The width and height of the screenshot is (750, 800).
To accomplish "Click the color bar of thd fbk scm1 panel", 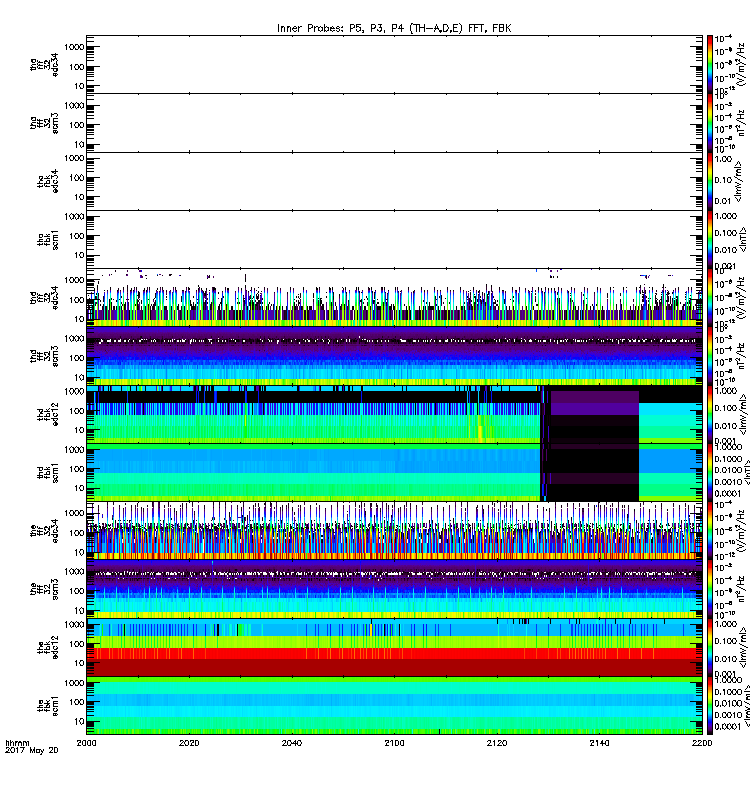I will (x=710, y=472).
